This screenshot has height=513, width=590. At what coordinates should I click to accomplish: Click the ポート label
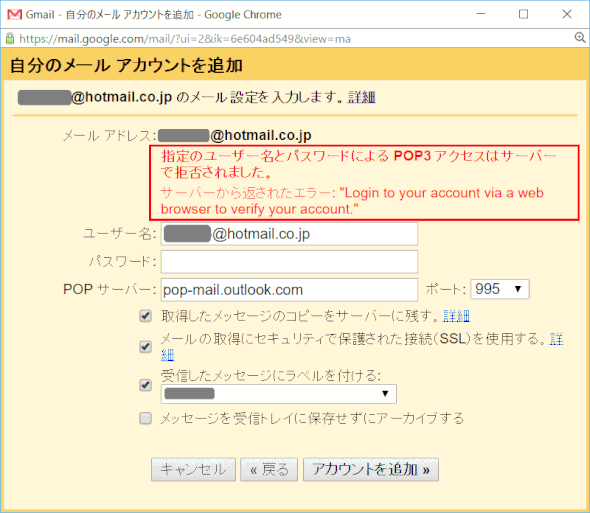point(446,289)
